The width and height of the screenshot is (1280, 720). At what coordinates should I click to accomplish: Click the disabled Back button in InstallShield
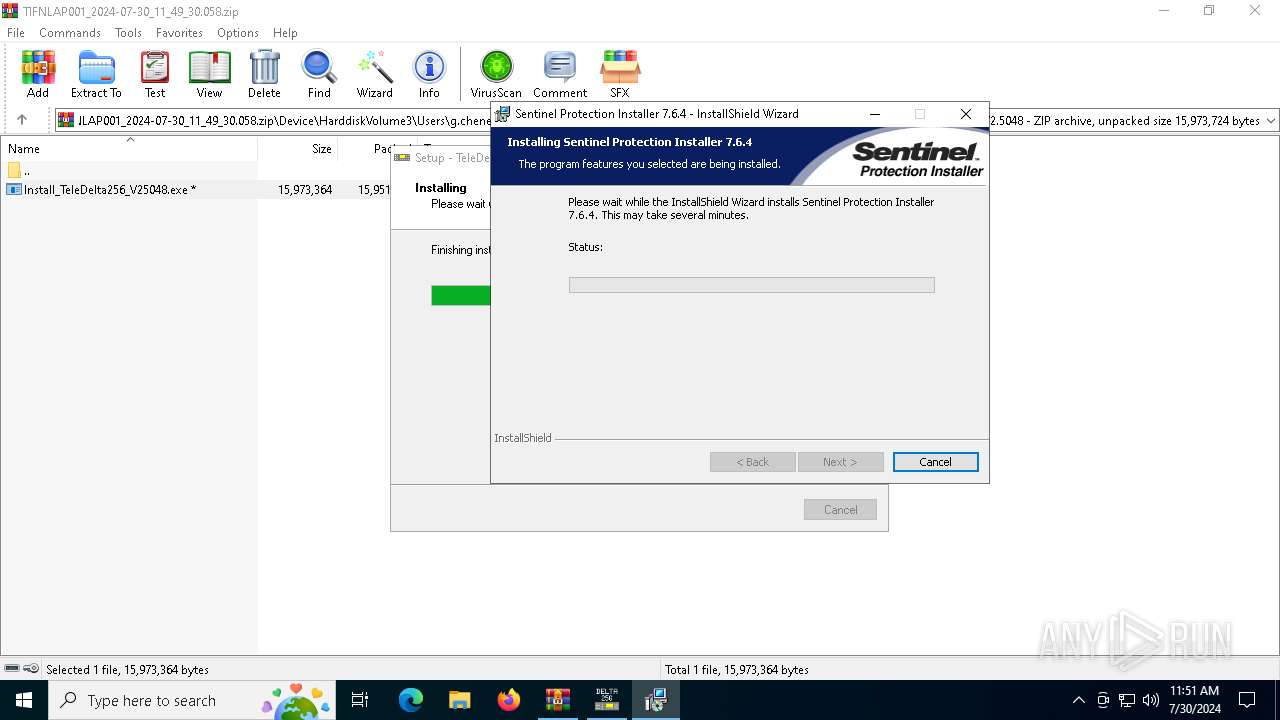[x=753, y=462]
